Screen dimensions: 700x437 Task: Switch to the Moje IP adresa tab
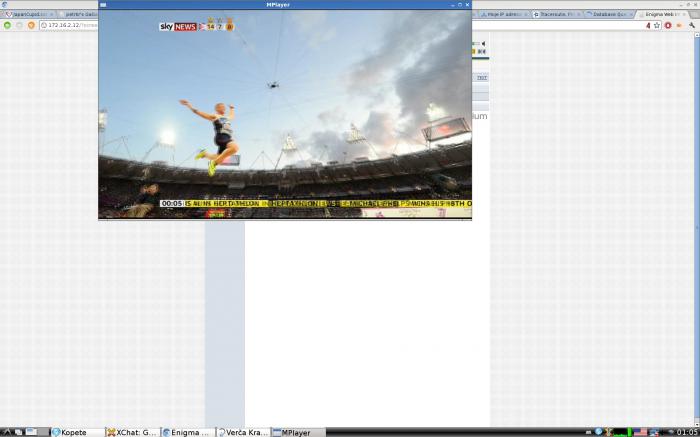click(504, 14)
